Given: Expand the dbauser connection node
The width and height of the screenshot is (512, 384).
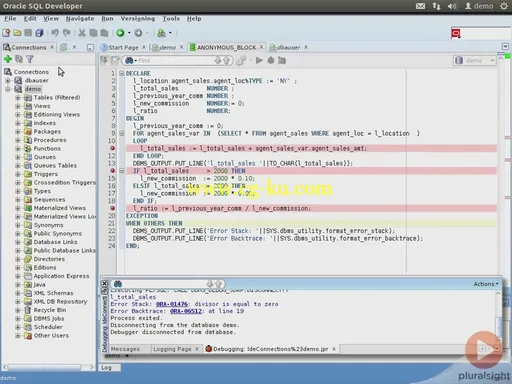Looking at the screenshot, I should (8, 81).
